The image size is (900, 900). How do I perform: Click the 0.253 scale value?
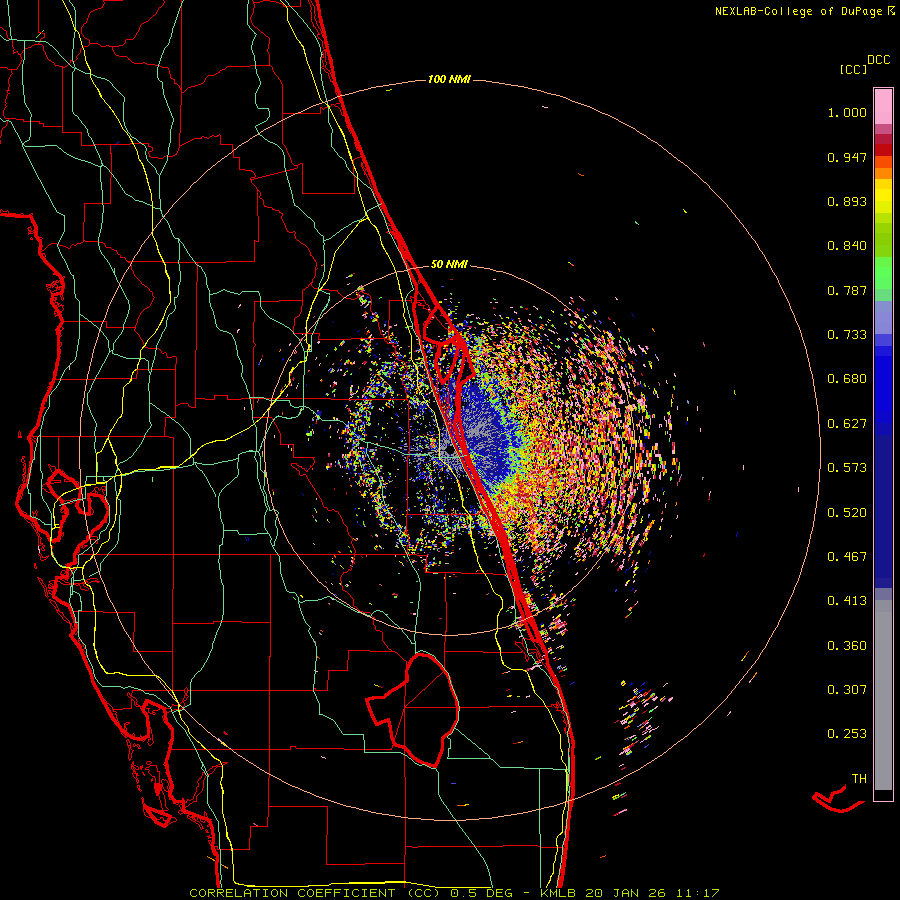click(x=847, y=734)
